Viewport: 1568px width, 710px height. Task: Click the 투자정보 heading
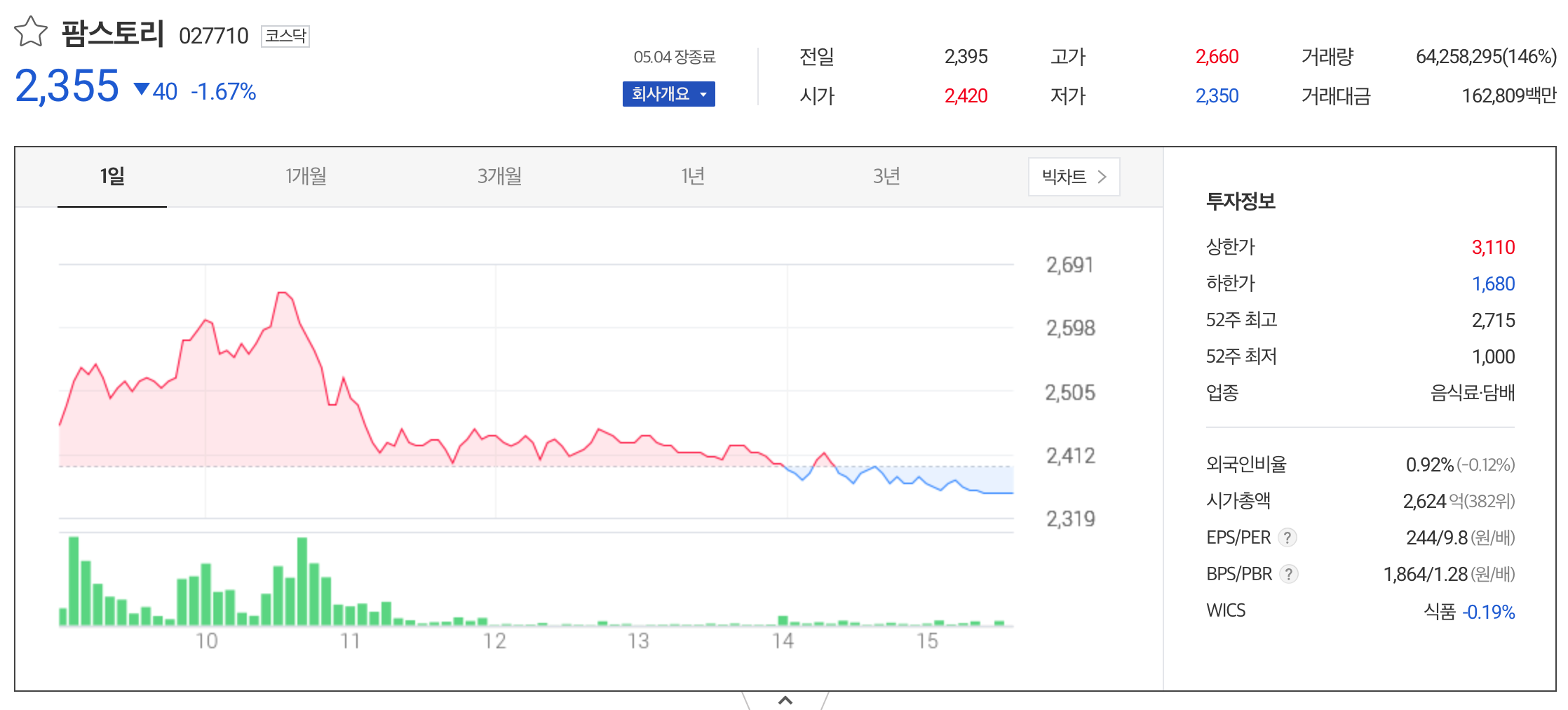coord(1241,201)
